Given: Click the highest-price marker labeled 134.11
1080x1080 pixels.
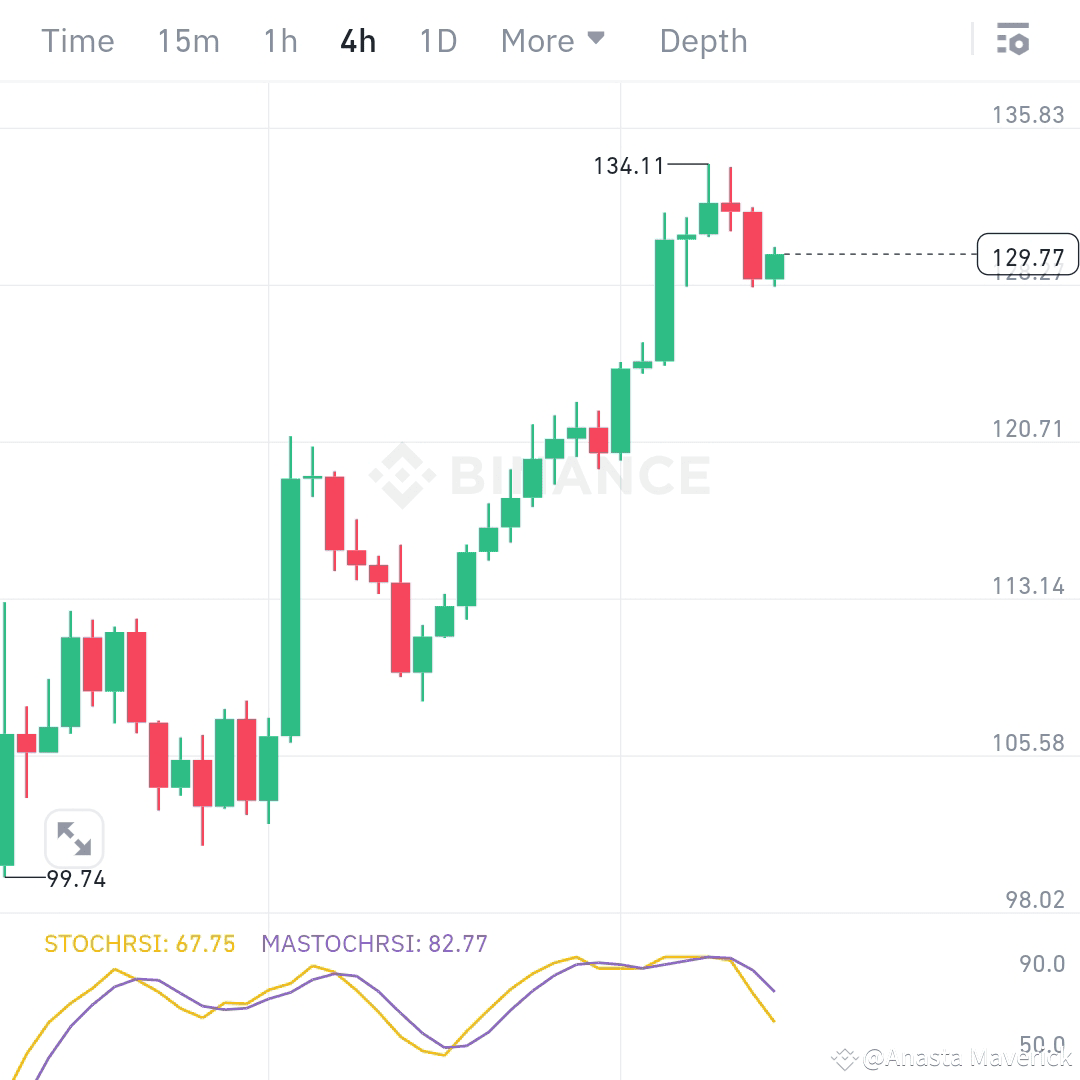Looking at the screenshot, I should pos(629,166).
